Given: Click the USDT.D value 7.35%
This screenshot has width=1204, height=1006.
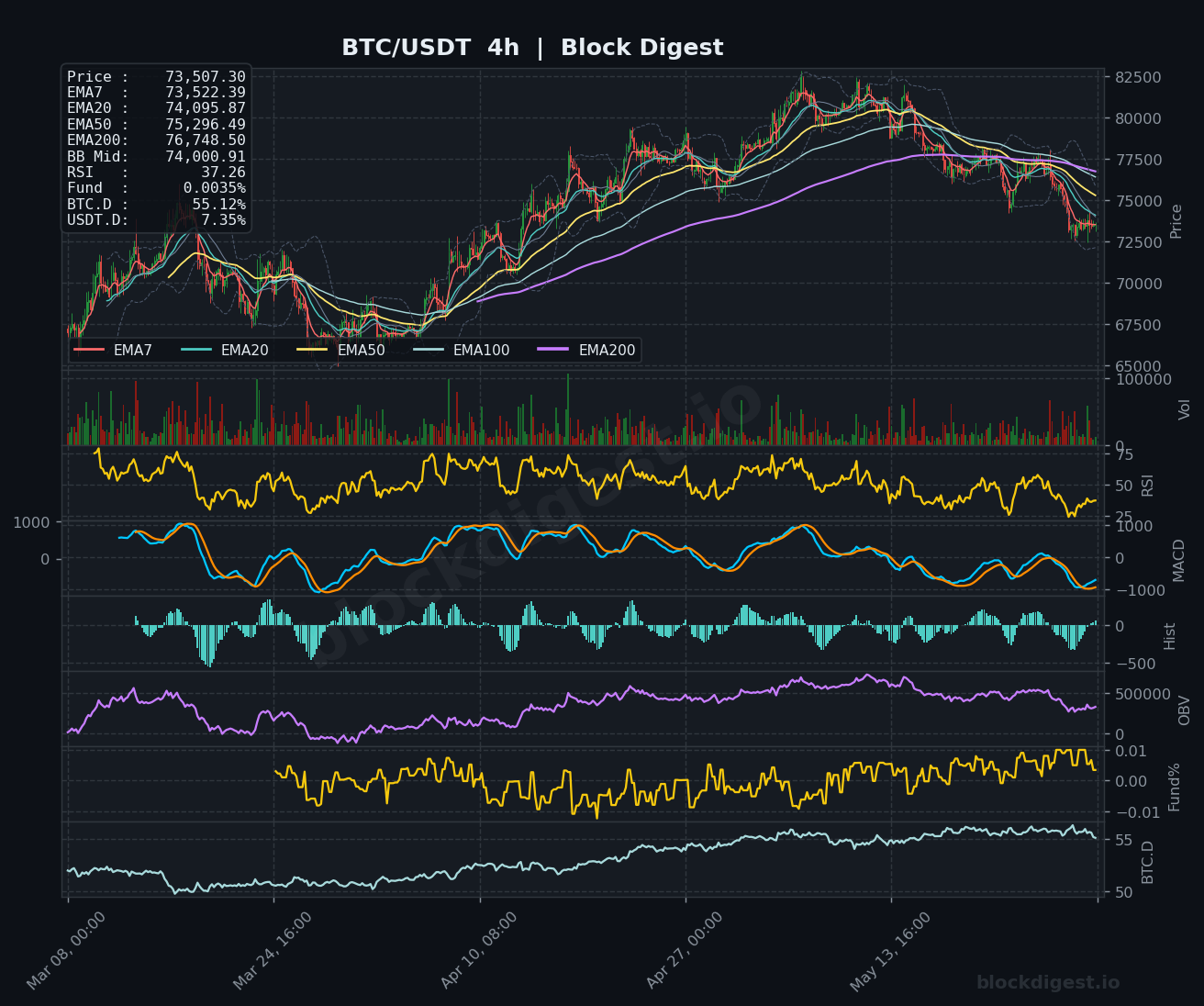Looking at the screenshot, I should (223, 220).
